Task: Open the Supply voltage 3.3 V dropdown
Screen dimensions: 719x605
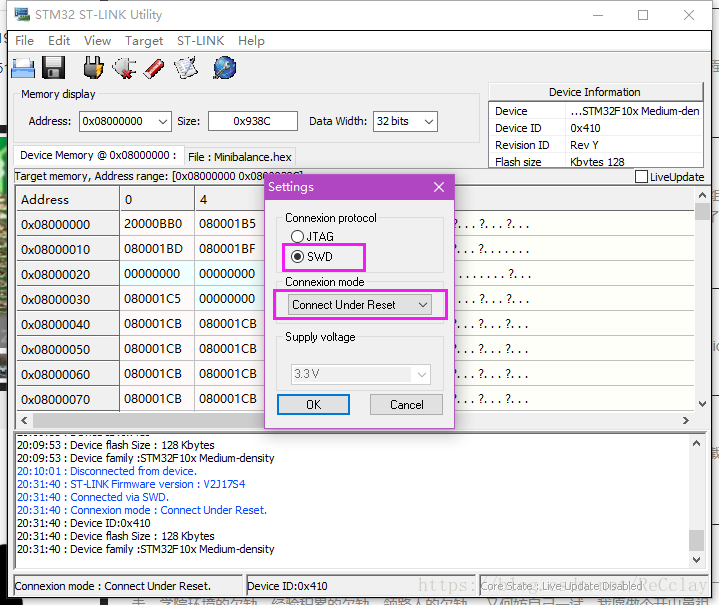Action: [x=361, y=374]
